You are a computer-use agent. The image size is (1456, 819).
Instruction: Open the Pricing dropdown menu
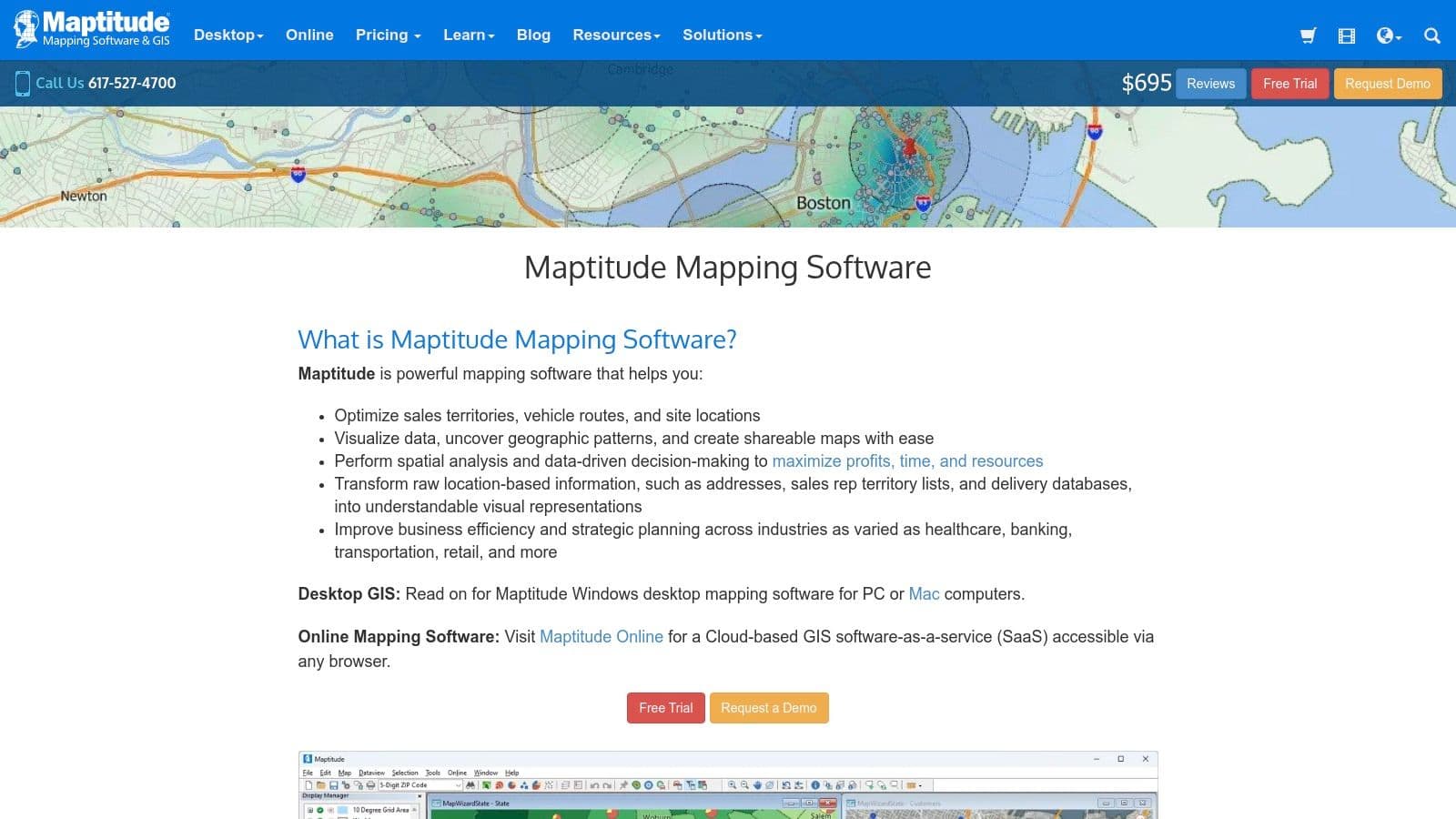pyautogui.click(x=388, y=35)
